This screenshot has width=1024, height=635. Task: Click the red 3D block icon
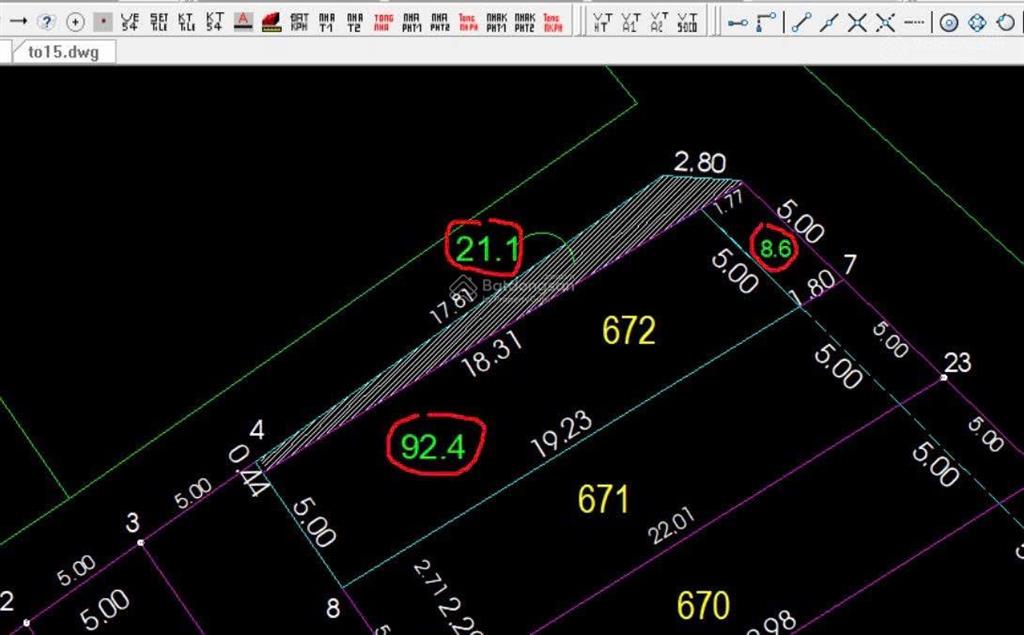point(271,22)
